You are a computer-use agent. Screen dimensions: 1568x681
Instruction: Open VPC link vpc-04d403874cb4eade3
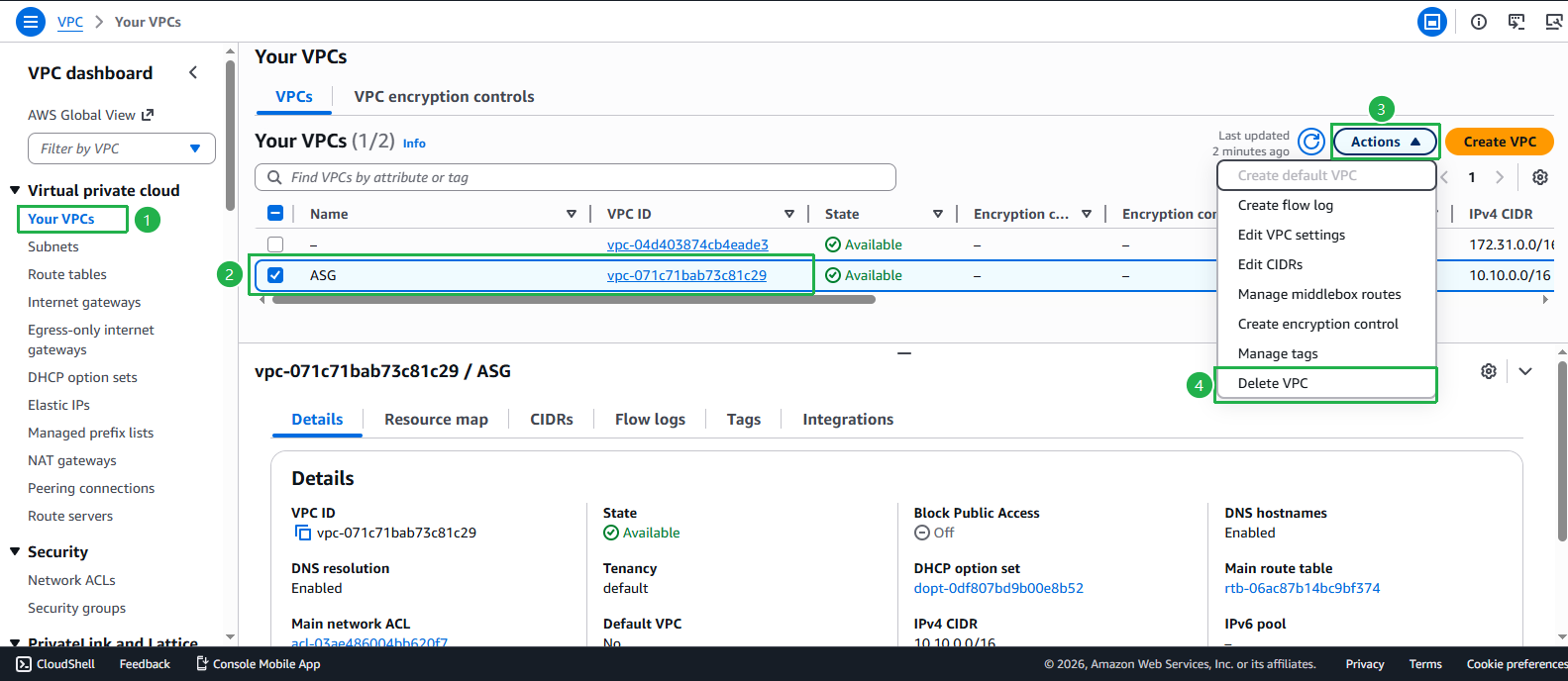[x=687, y=244]
